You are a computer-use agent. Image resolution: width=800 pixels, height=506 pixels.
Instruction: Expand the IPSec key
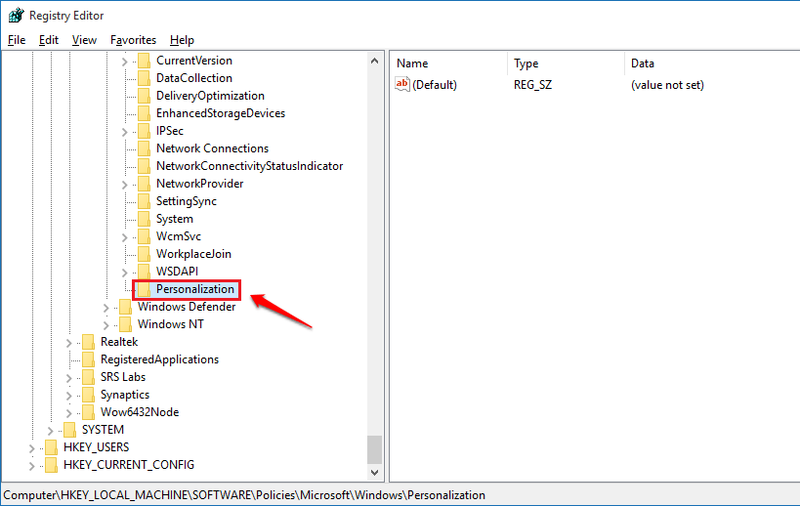124,132
